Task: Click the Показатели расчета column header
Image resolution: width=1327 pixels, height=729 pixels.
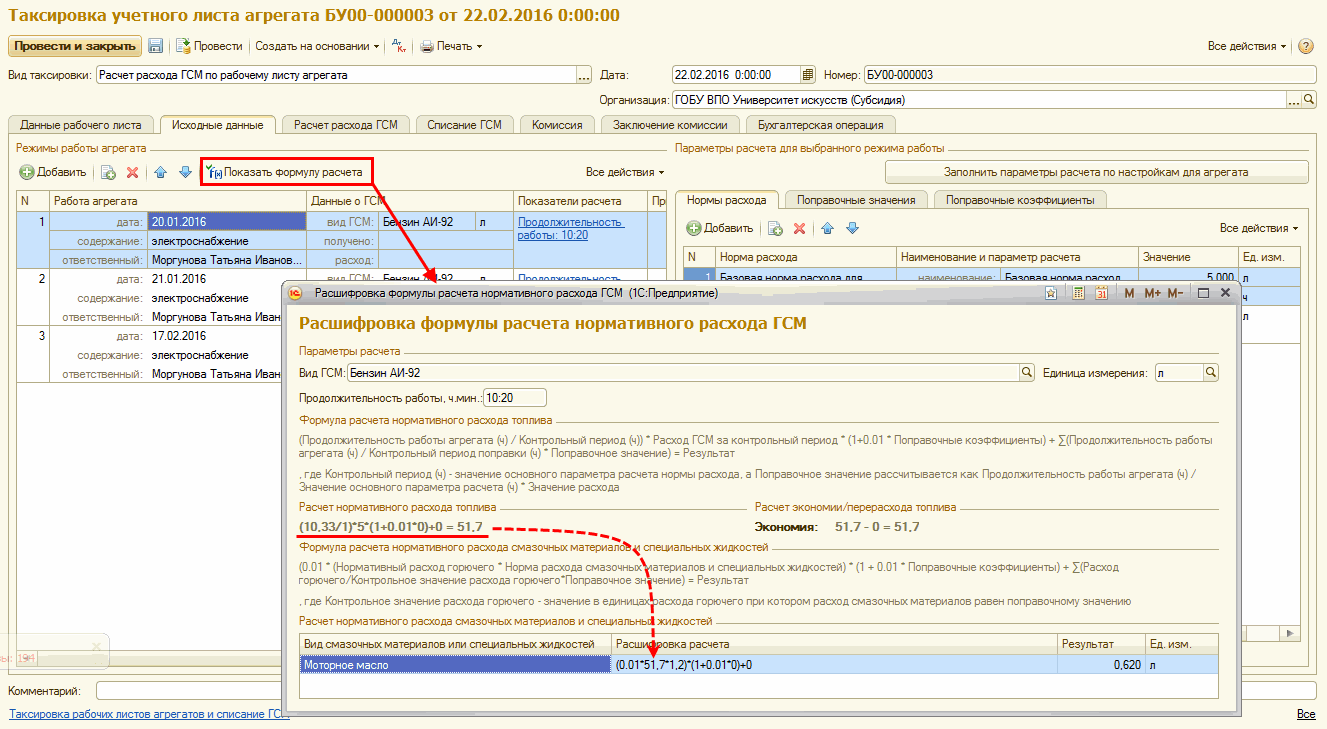Action: point(581,201)
